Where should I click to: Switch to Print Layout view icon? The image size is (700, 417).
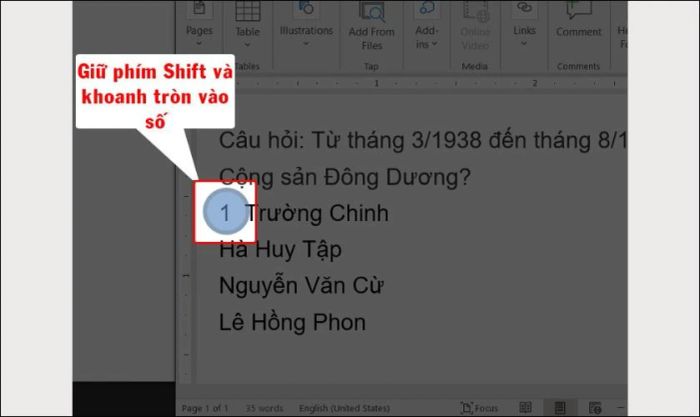pos(560,408)
